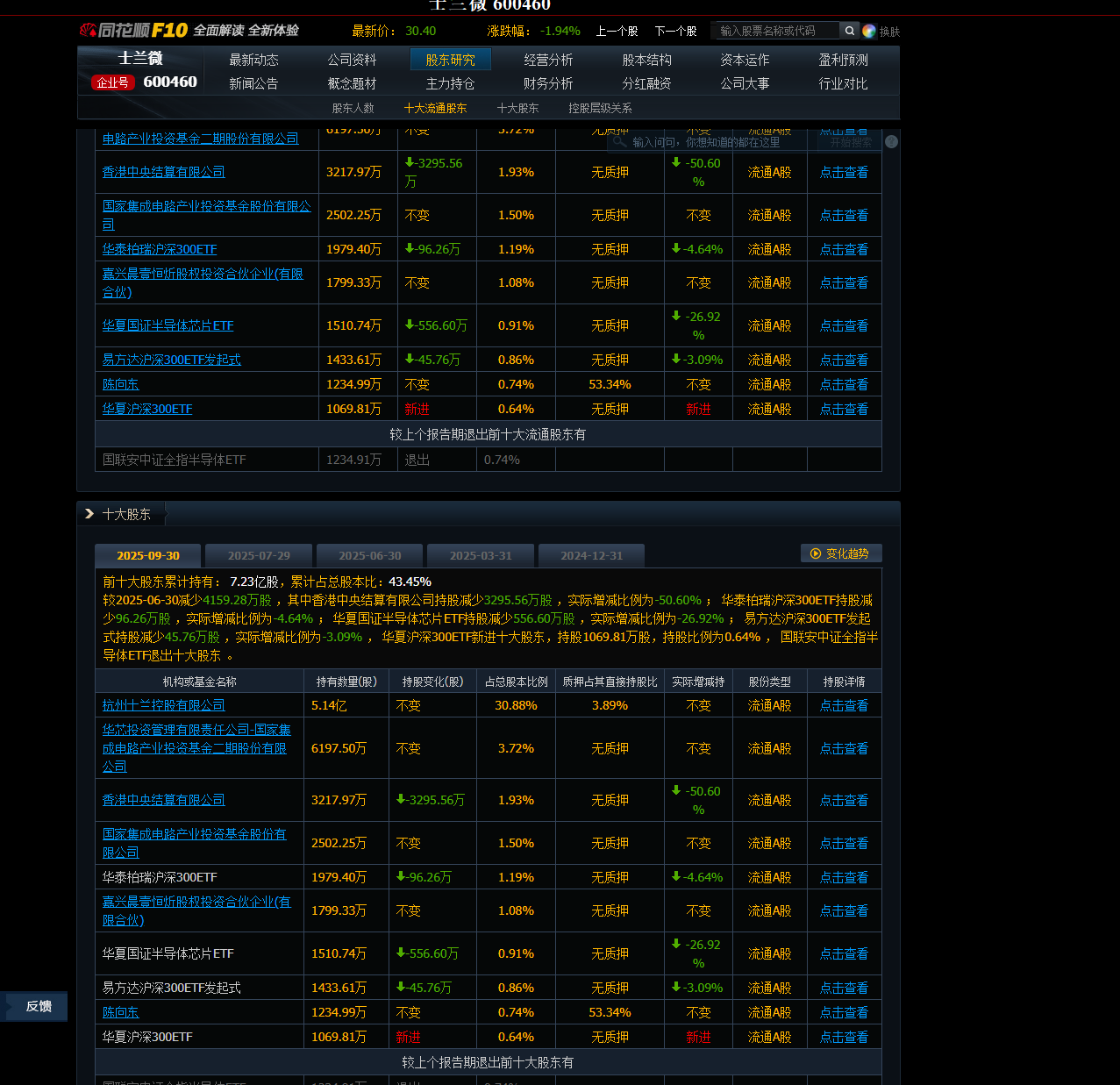This screenshot has width=1120, height=1085.
Task: Open 陈向东 link in 十大股东 table
Action: tap(121, 1012)
